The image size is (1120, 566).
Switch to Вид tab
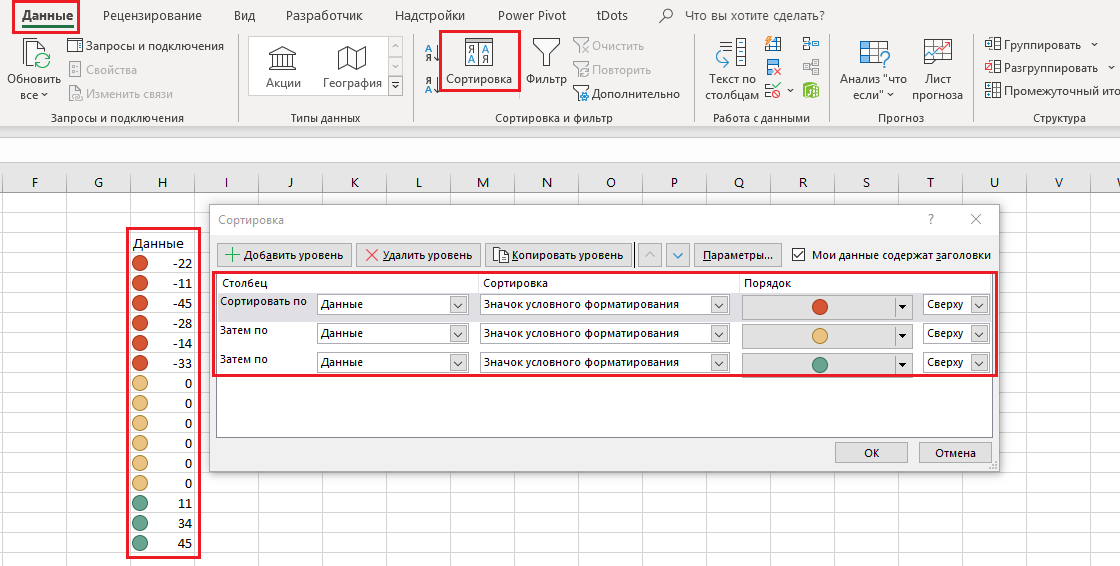pos(244,15)
